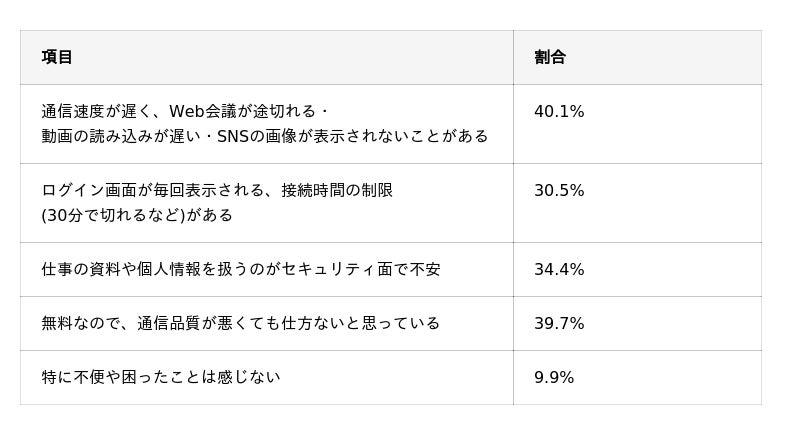The image size is (800, 435).
Task: Select the row starting with 無料なので
Action: (241, 324)
